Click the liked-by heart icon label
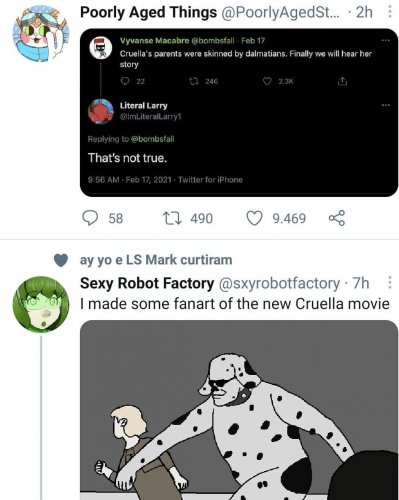The image size is (399, 500). pos(61,260)
